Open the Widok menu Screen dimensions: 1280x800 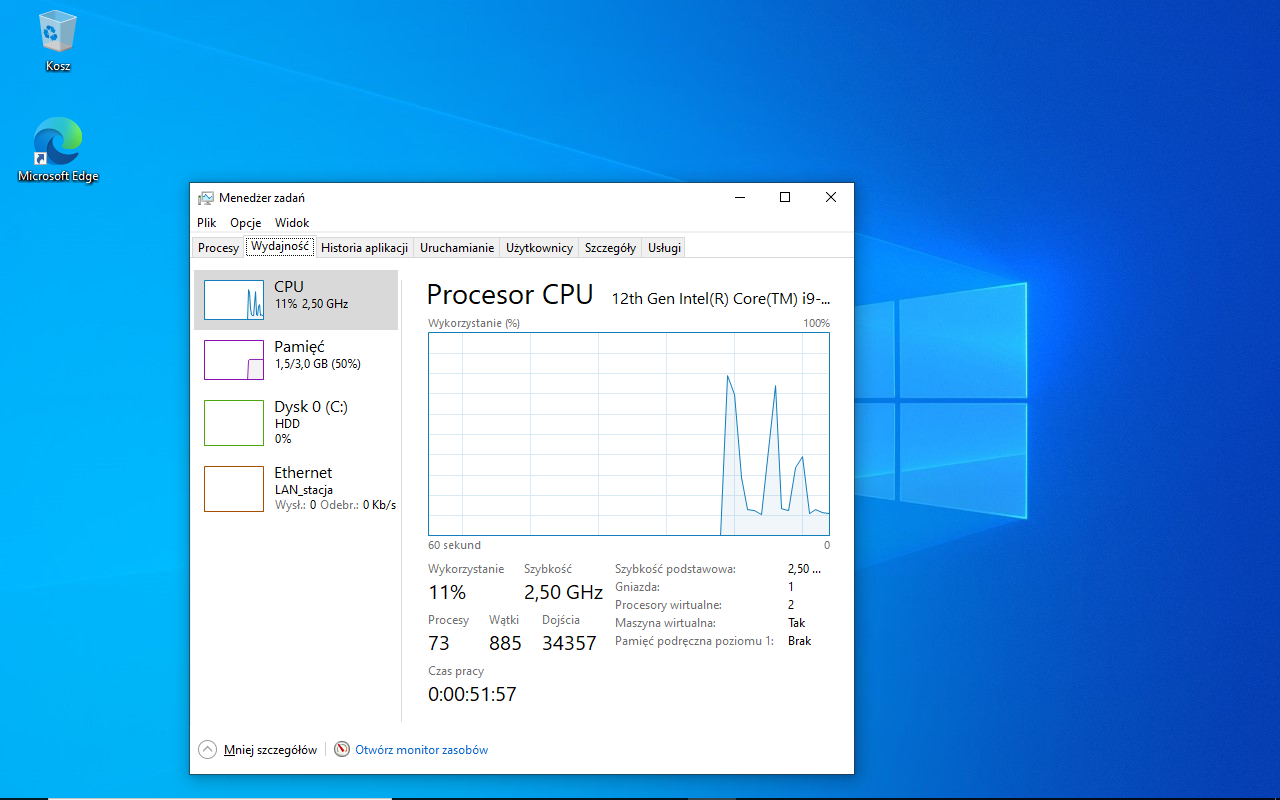[292, 223]
